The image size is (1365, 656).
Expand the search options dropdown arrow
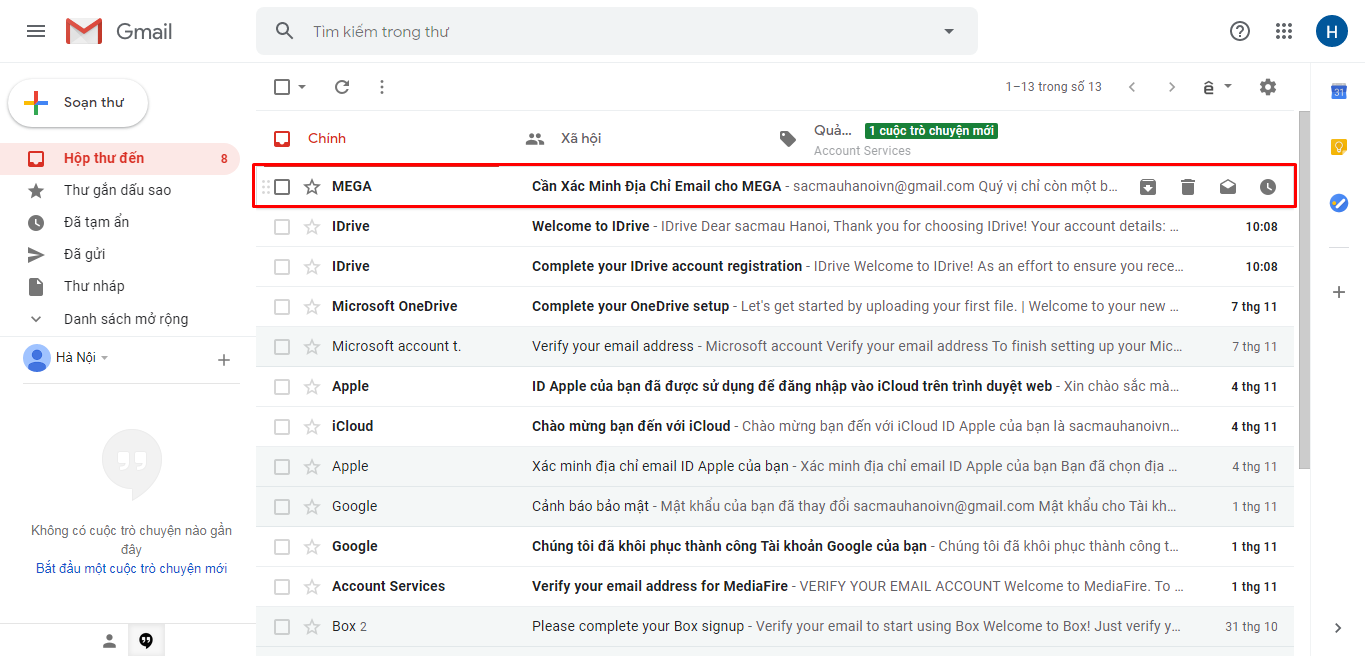(x=949, y=31)
